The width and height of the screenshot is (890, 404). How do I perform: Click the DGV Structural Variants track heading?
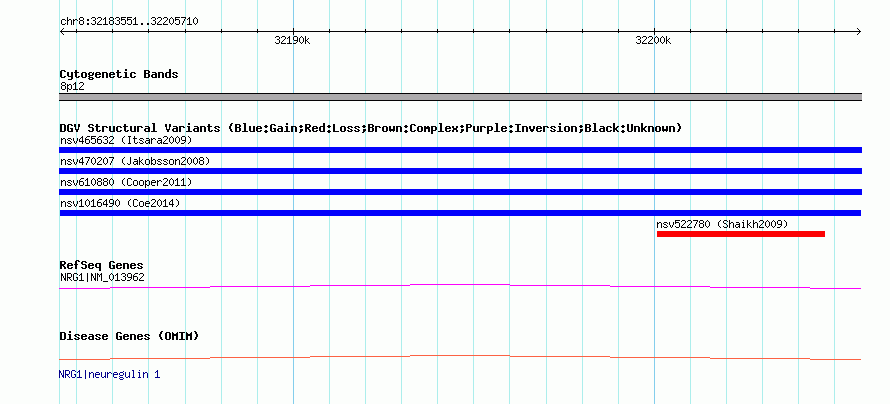371,128
